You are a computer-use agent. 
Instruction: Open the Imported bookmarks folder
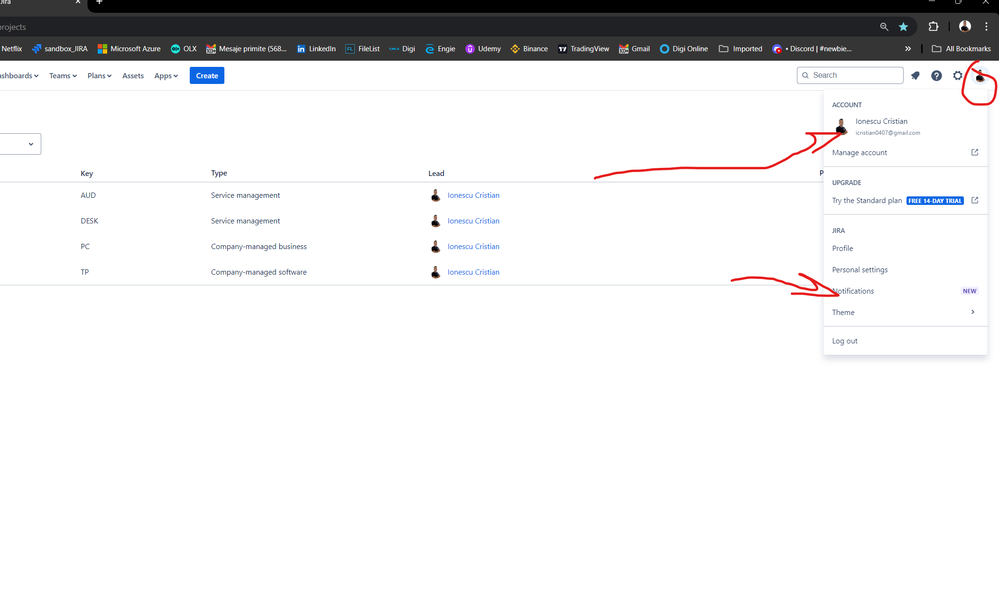click(740, 48)
